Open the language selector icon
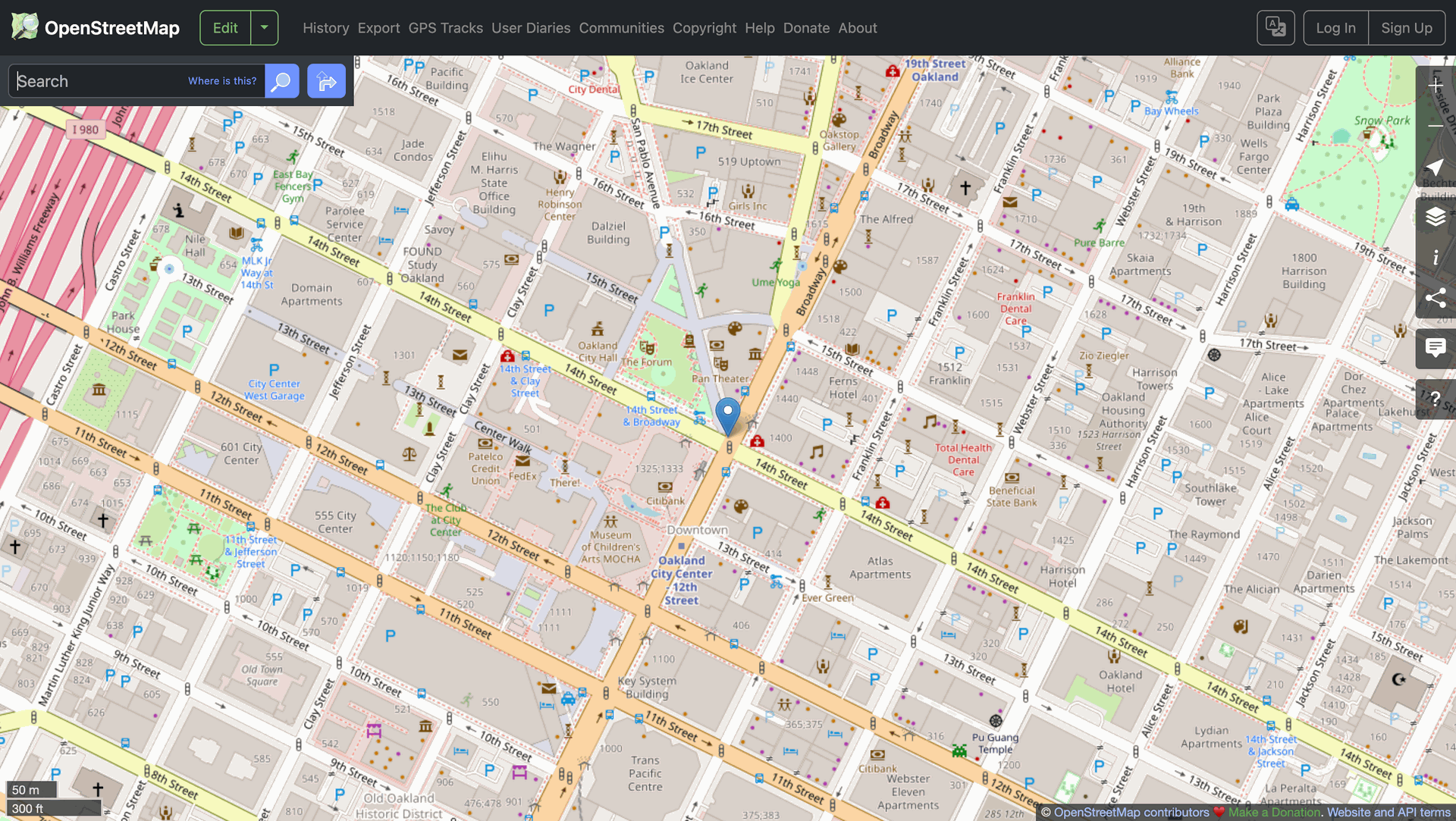 [x=1276, y=28]
